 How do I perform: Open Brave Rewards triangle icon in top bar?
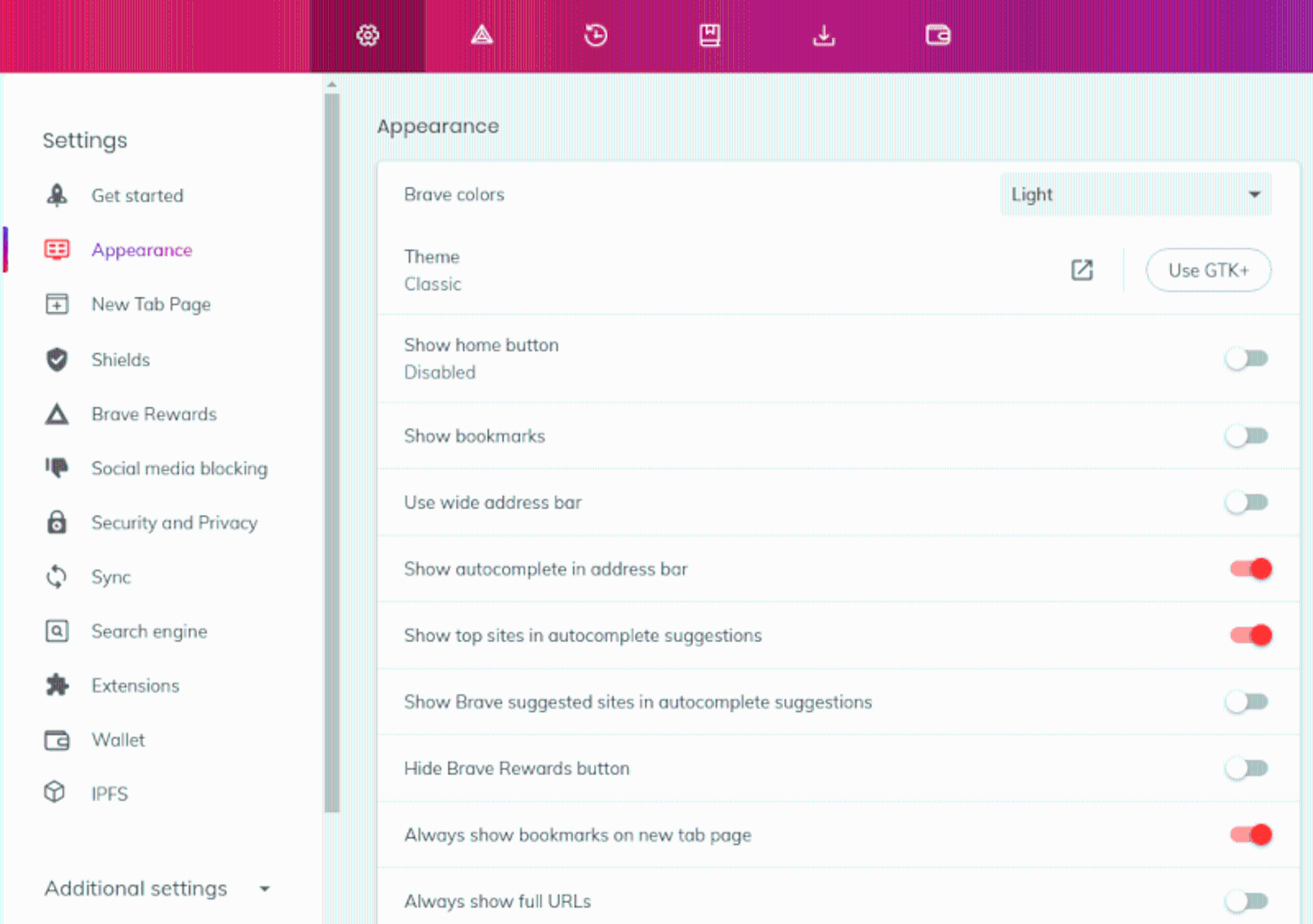(482, 35)
